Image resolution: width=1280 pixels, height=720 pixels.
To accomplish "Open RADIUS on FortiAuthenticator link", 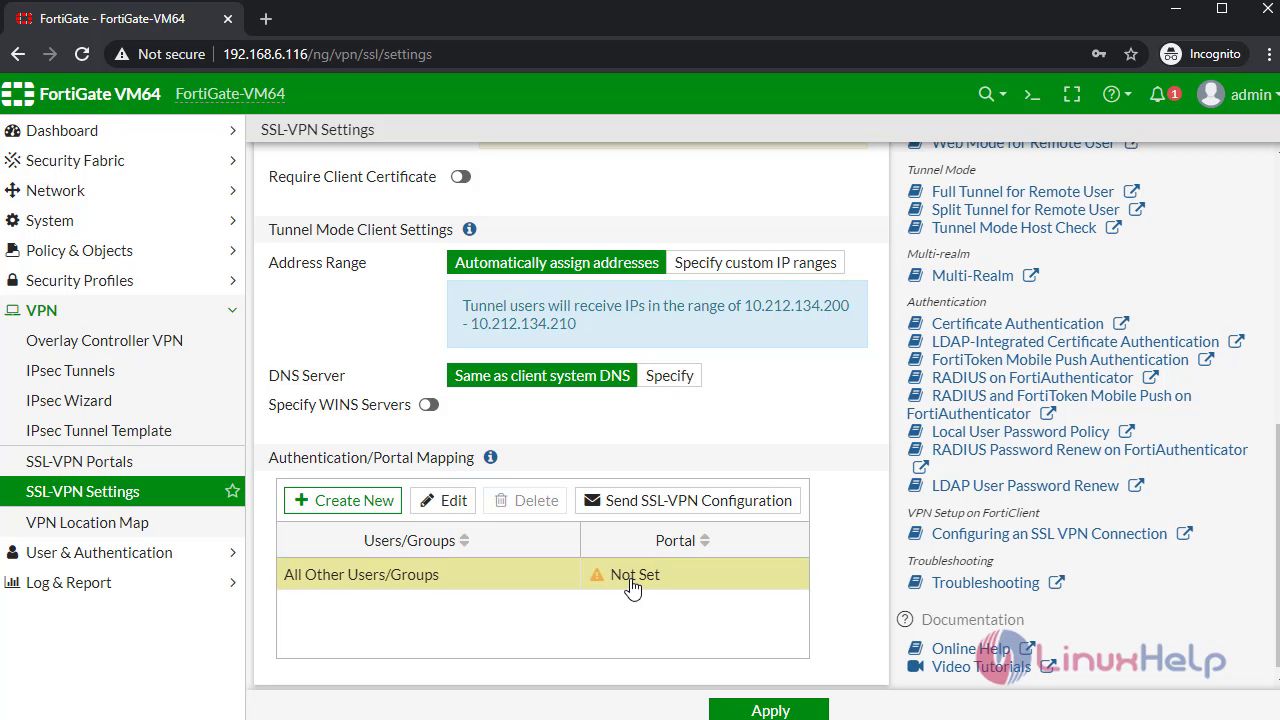I will (x=1032, y=377).
